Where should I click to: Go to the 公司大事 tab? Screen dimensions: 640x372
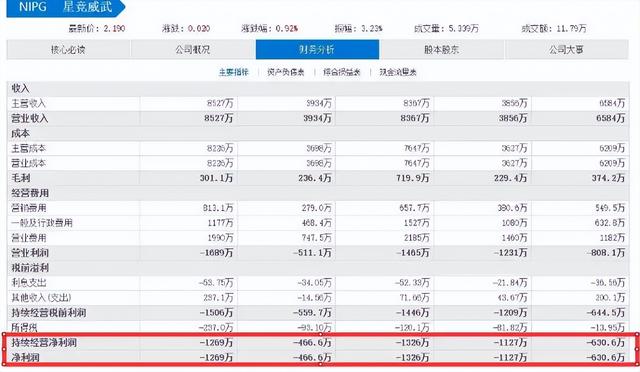click(x=567, y=49)
